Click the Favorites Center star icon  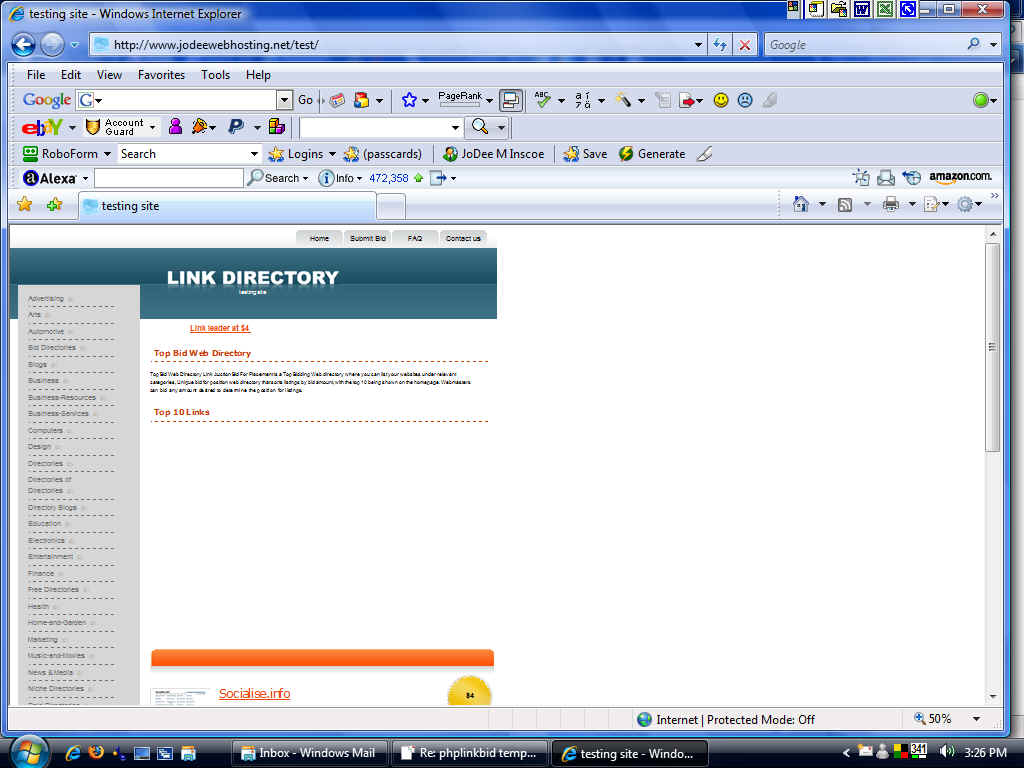(25, 205)
